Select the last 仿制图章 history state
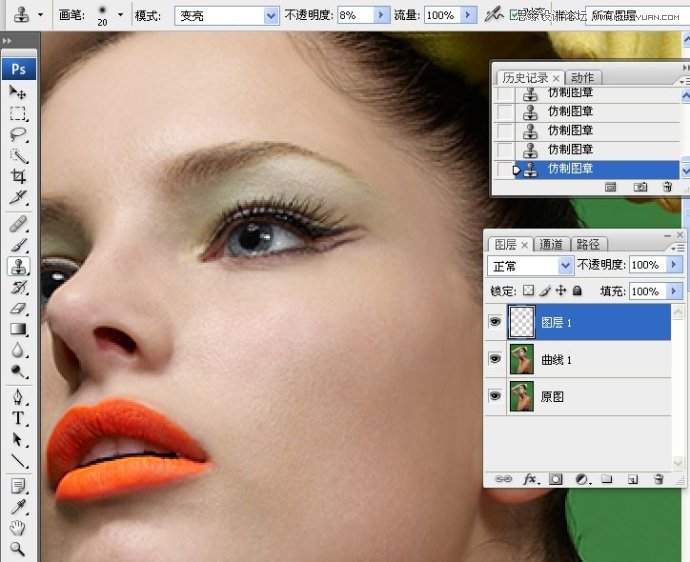Viewport: 690px width, 562px height. [570, 168]
